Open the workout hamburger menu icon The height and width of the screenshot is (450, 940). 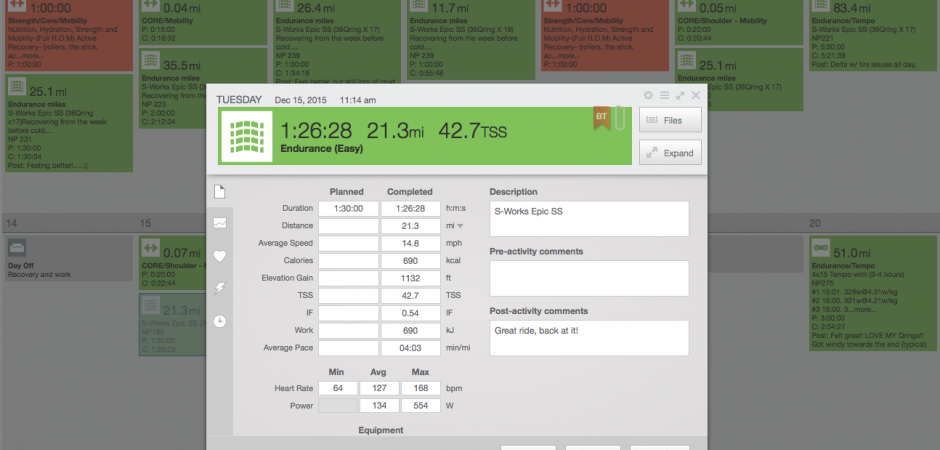663,95
